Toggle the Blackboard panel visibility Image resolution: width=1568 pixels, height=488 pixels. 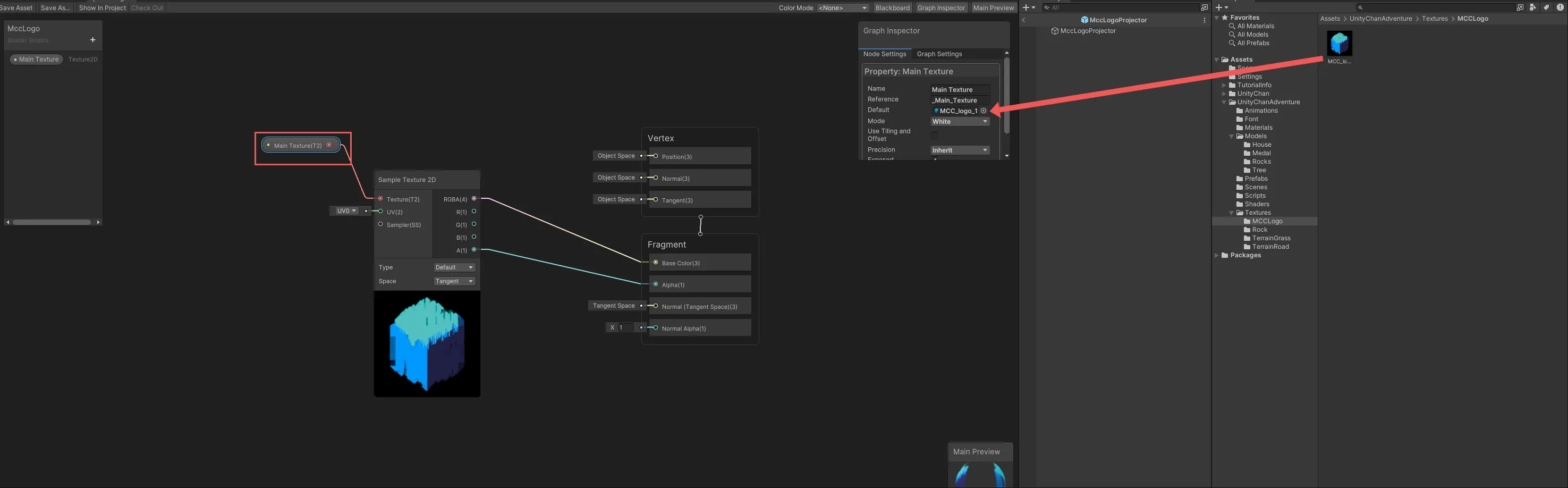[892, 8]
